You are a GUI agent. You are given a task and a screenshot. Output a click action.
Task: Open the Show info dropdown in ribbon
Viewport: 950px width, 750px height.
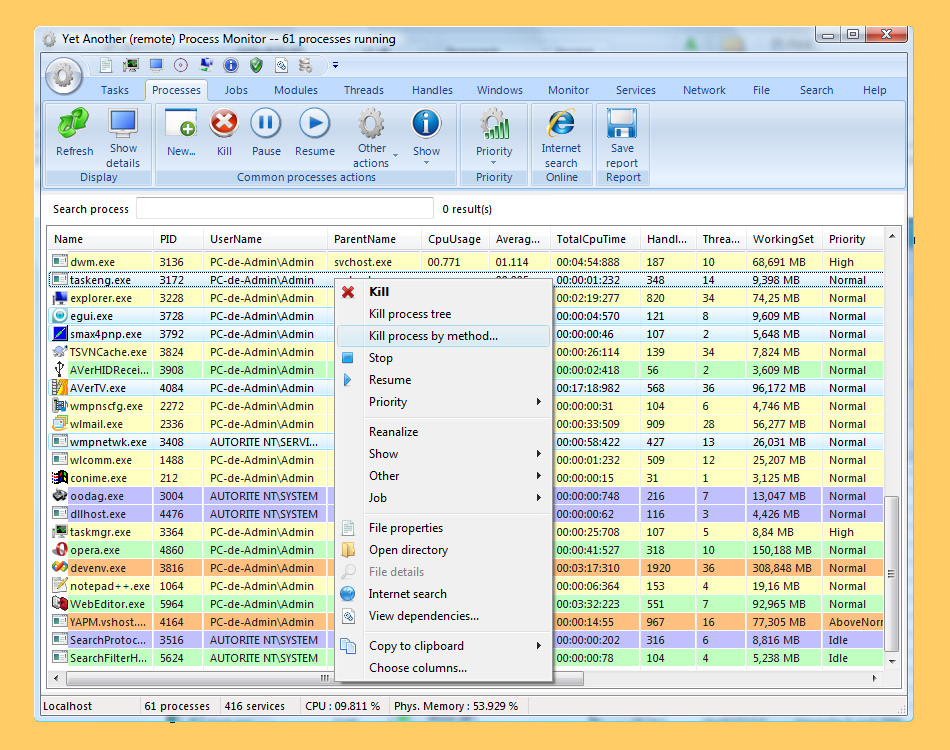(x=426, y=137)
